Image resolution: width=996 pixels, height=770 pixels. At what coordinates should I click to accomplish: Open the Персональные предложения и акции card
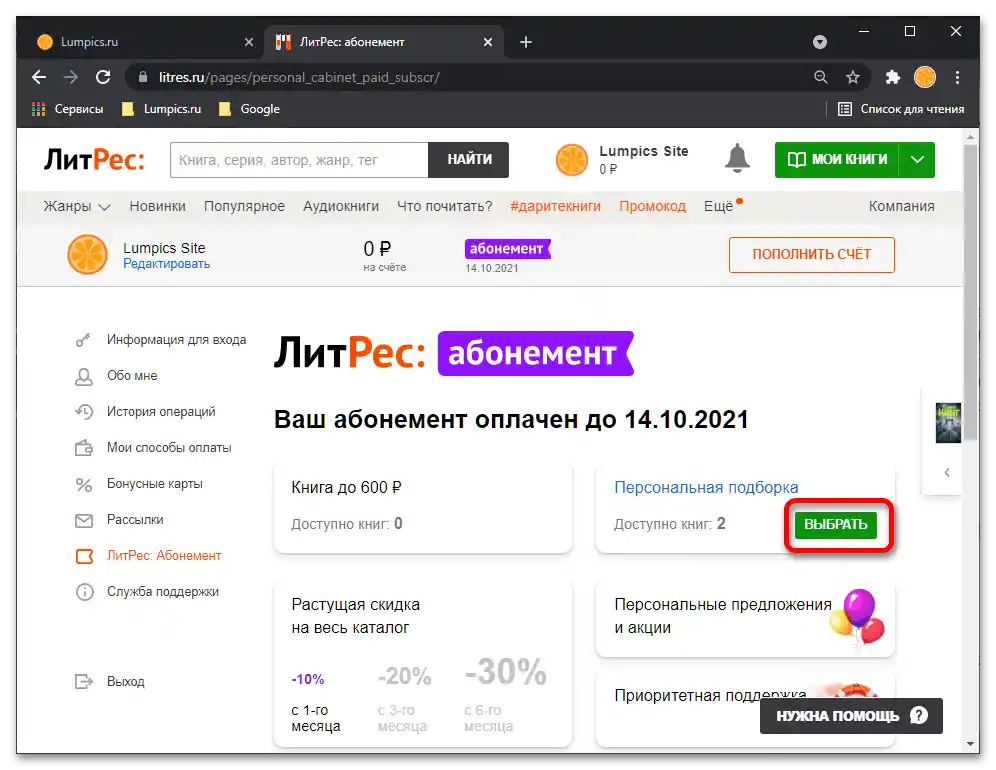coord(745,618)
